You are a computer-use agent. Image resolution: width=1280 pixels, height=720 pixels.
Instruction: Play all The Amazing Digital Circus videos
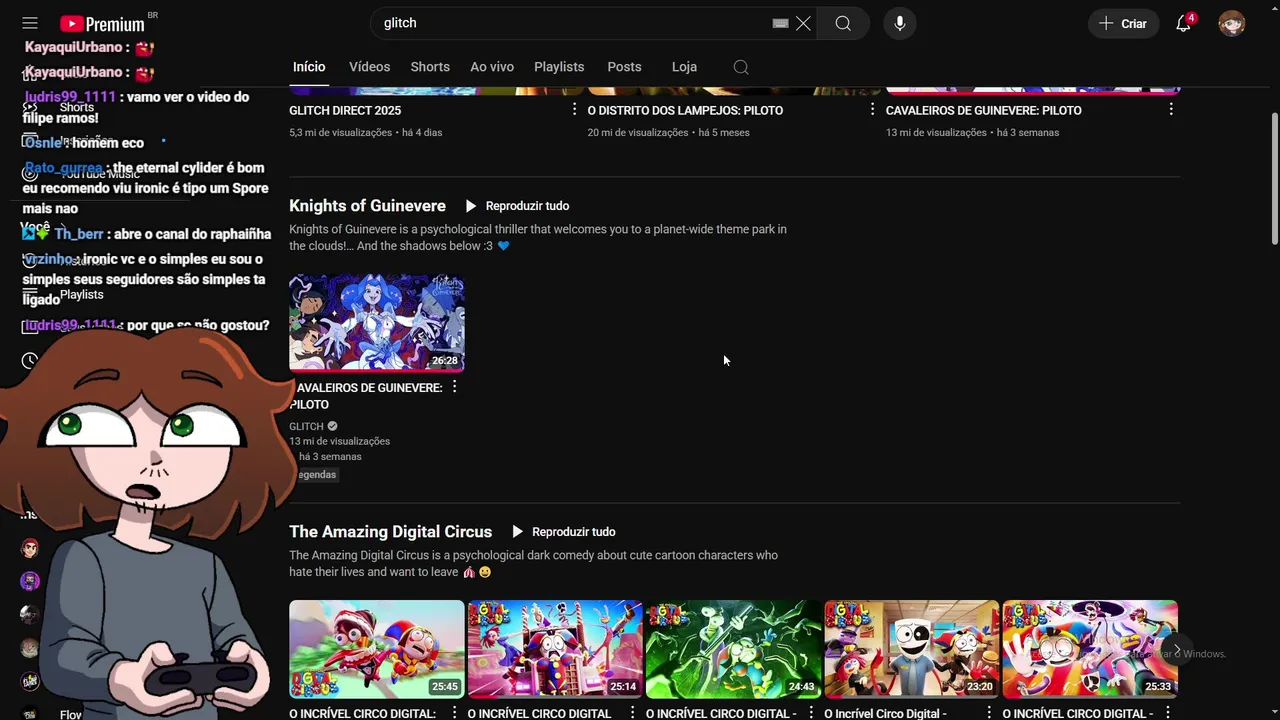563,532
